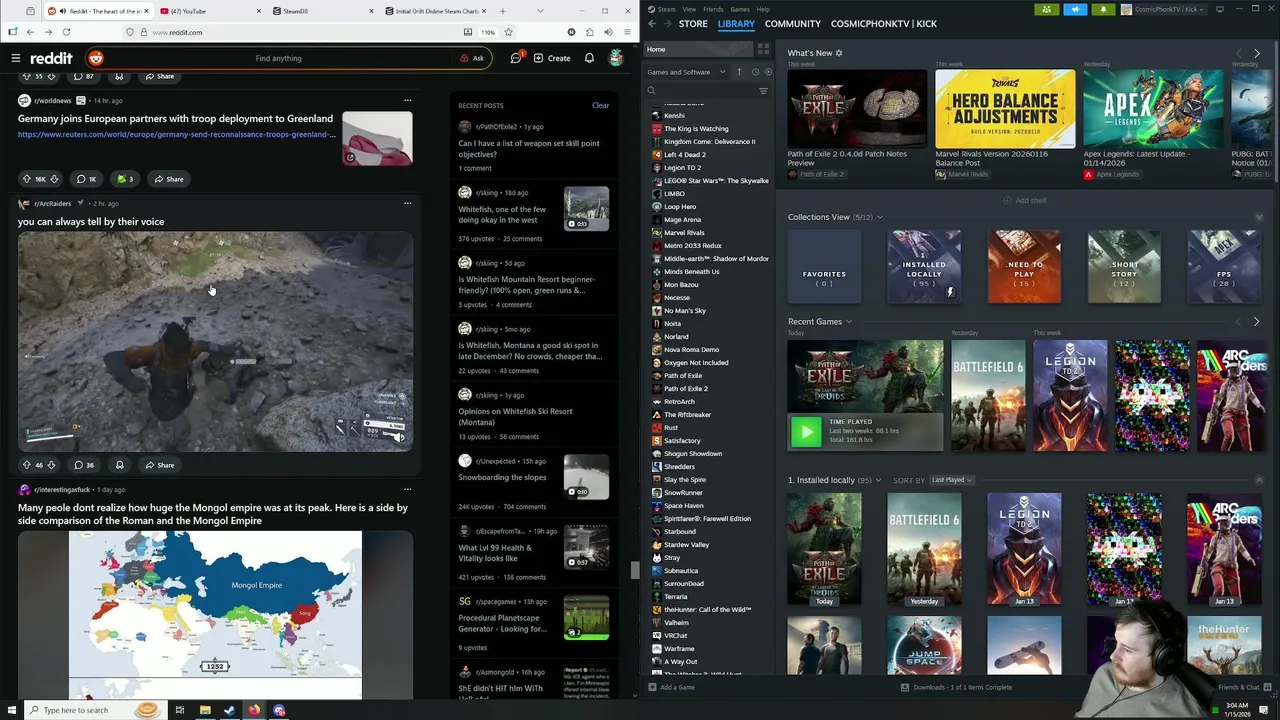Play Path of Exile 2 with green button
The width and height of the screenshot is (1280, 720).
[806, 431]
